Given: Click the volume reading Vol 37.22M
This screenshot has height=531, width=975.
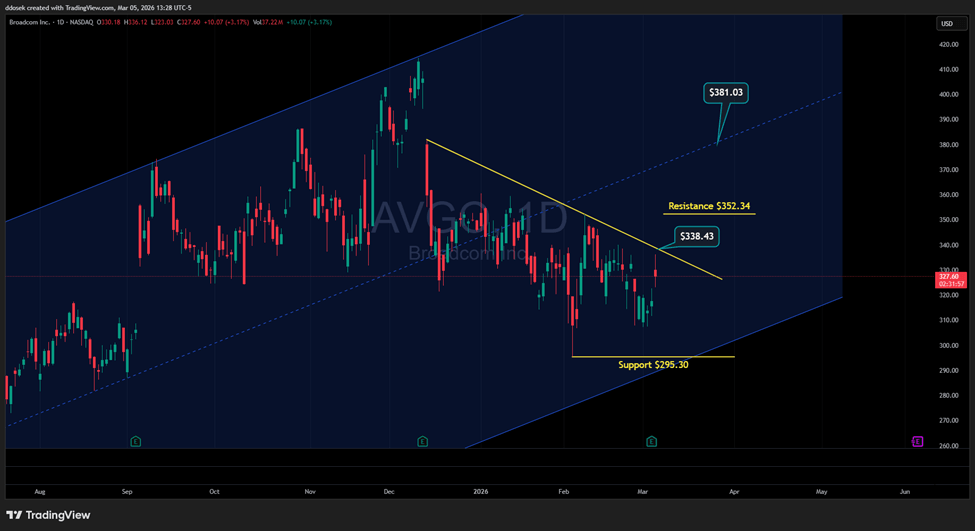Looking at the screenshot, I should pyautogui.click(x=268, y=22).
